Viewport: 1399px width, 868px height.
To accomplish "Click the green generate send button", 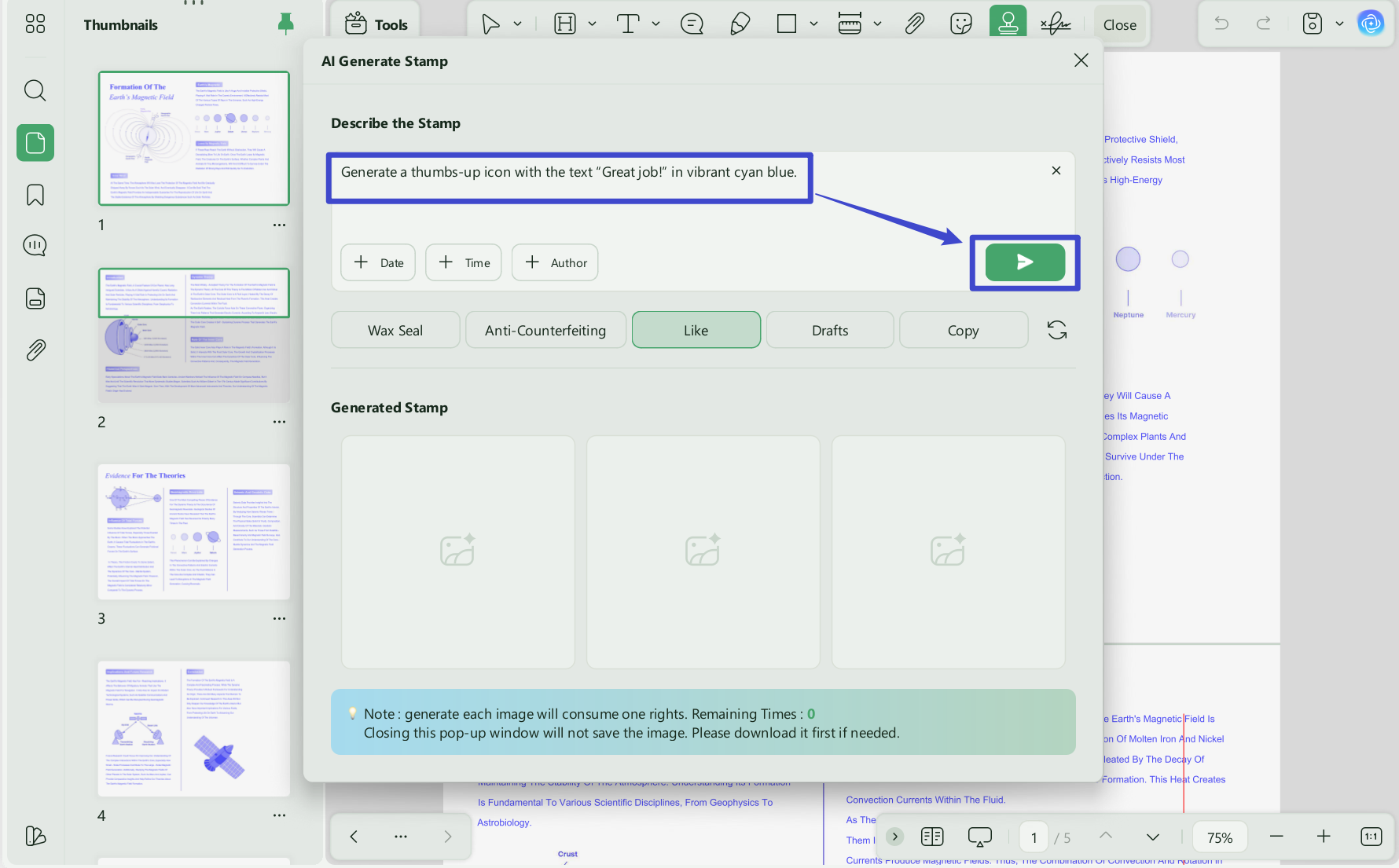I will click(1025, 262).
